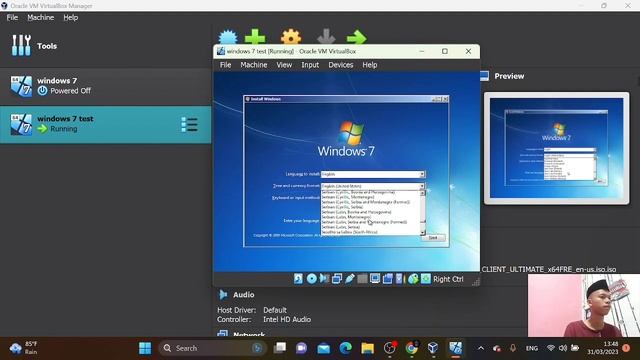
Task: Select the running windows 7 test machine
Action: pyautogui.click(x=105, y=124)
